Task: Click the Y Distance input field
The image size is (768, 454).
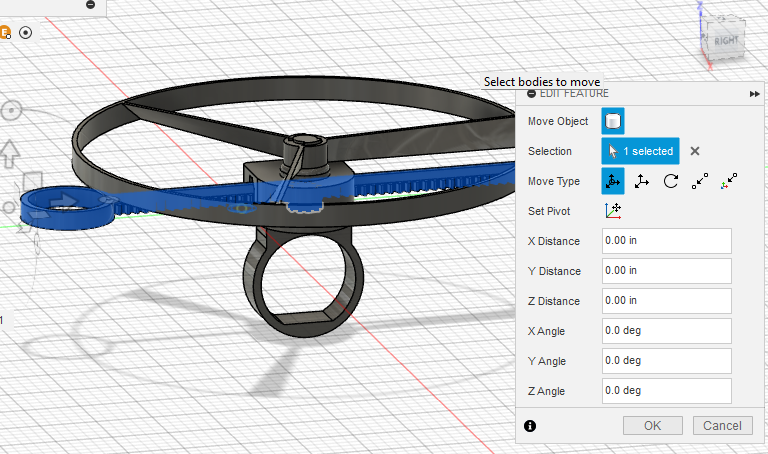Action: [667, 270]
